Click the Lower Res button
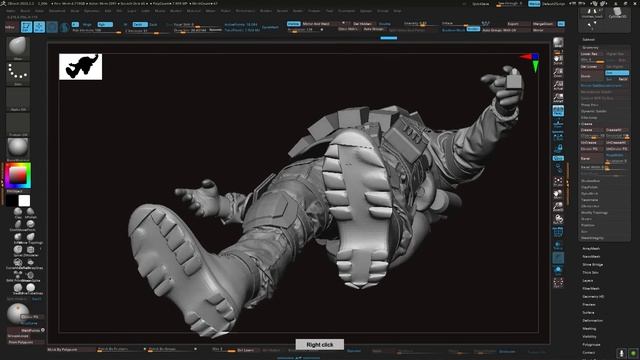 (x=592, y=53)
